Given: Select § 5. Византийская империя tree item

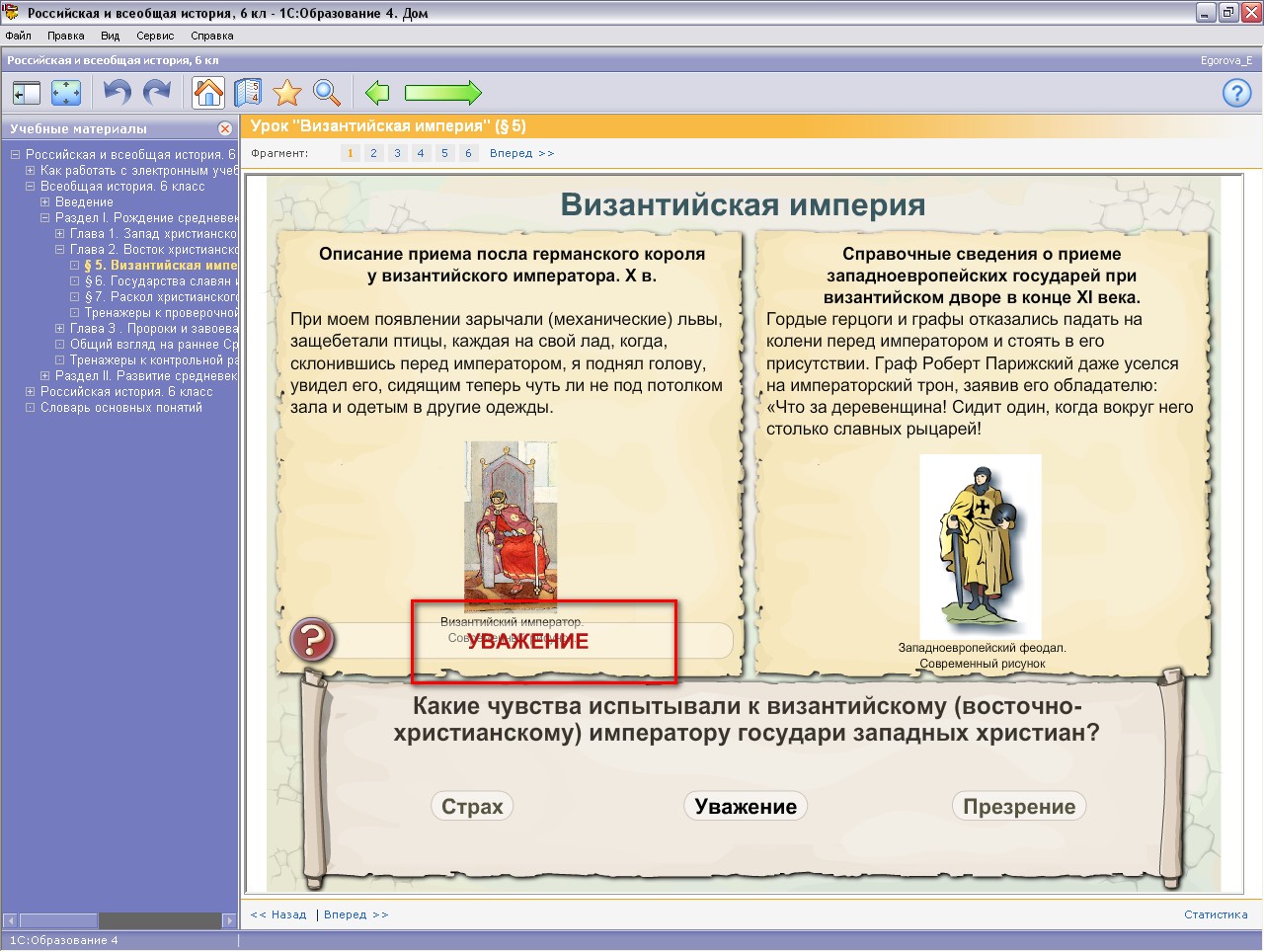Looking at the screenshot, I should click(x=161, y=266).
